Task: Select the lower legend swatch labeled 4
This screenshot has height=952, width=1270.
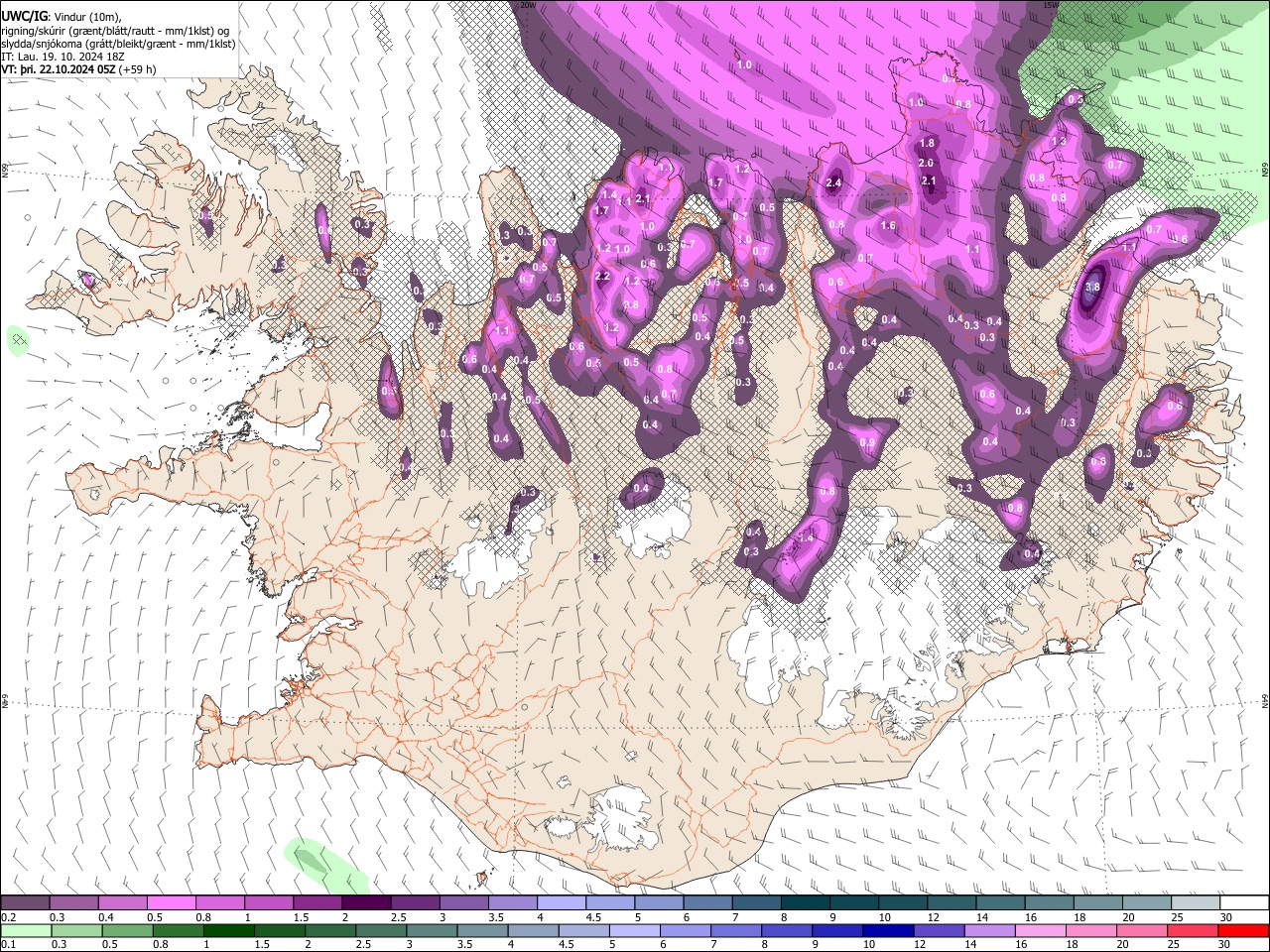Action: tap(533, 930)
